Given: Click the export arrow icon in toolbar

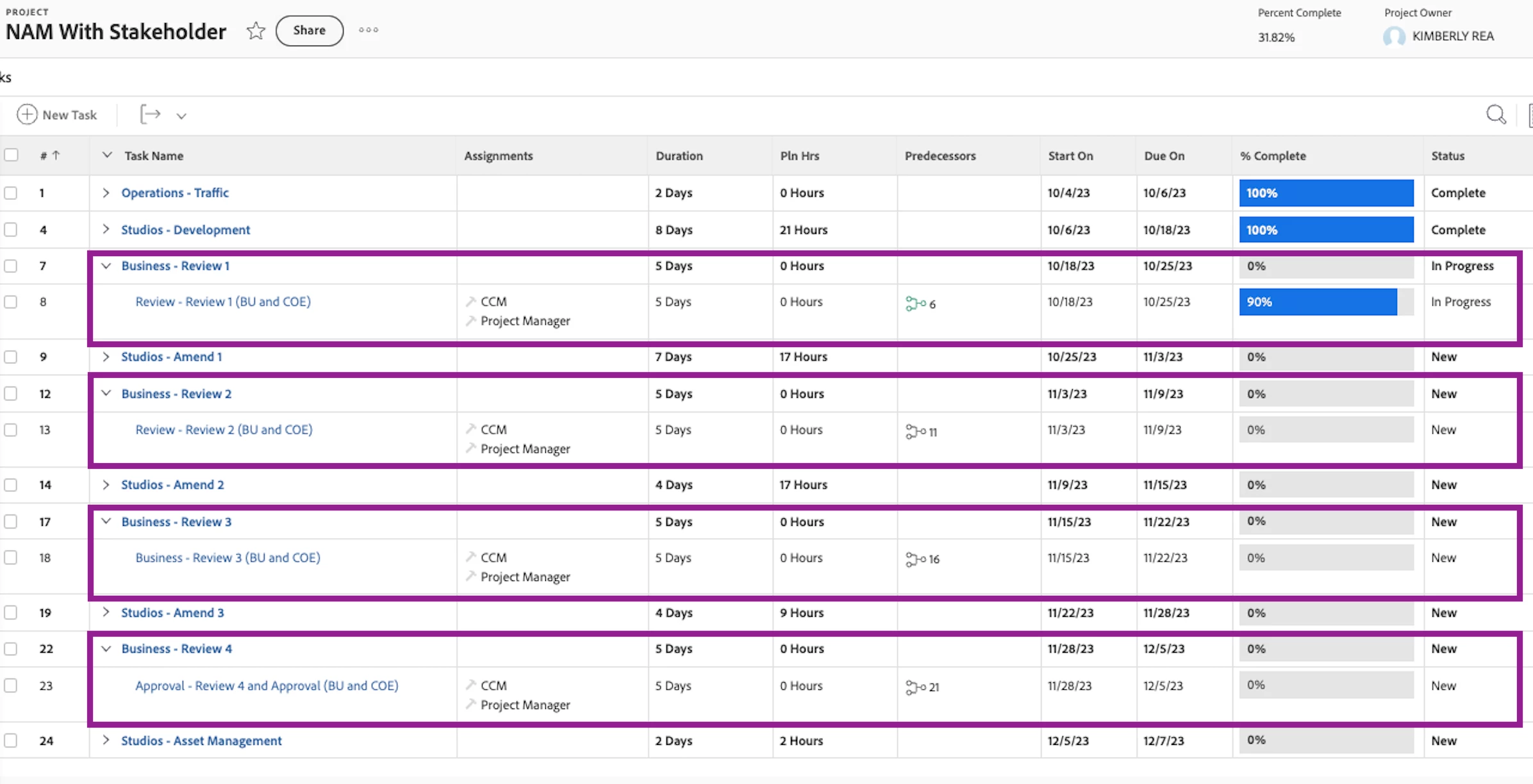Looking at the screenshot, I should pos(150,115).
